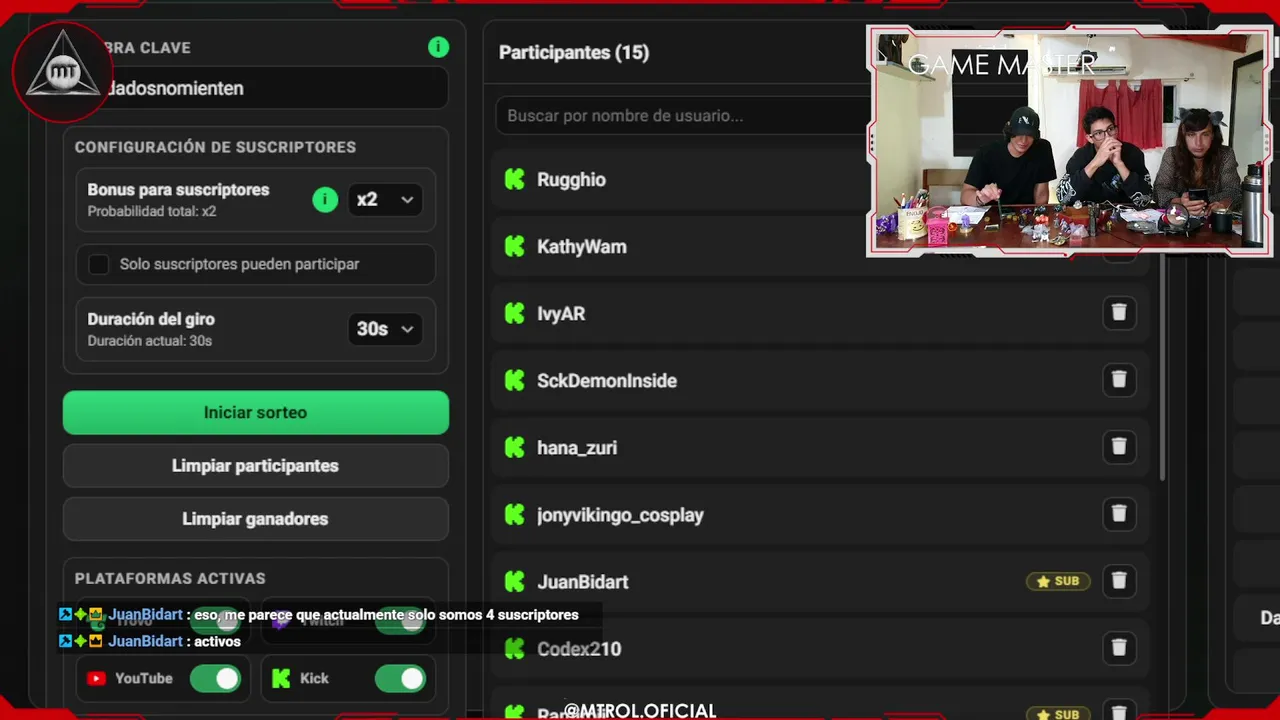The width and height of the screenshot is (1280, 720).
Task: Click the 'Configuración de suscriptores' heading
Action: (x=215, y=146)
